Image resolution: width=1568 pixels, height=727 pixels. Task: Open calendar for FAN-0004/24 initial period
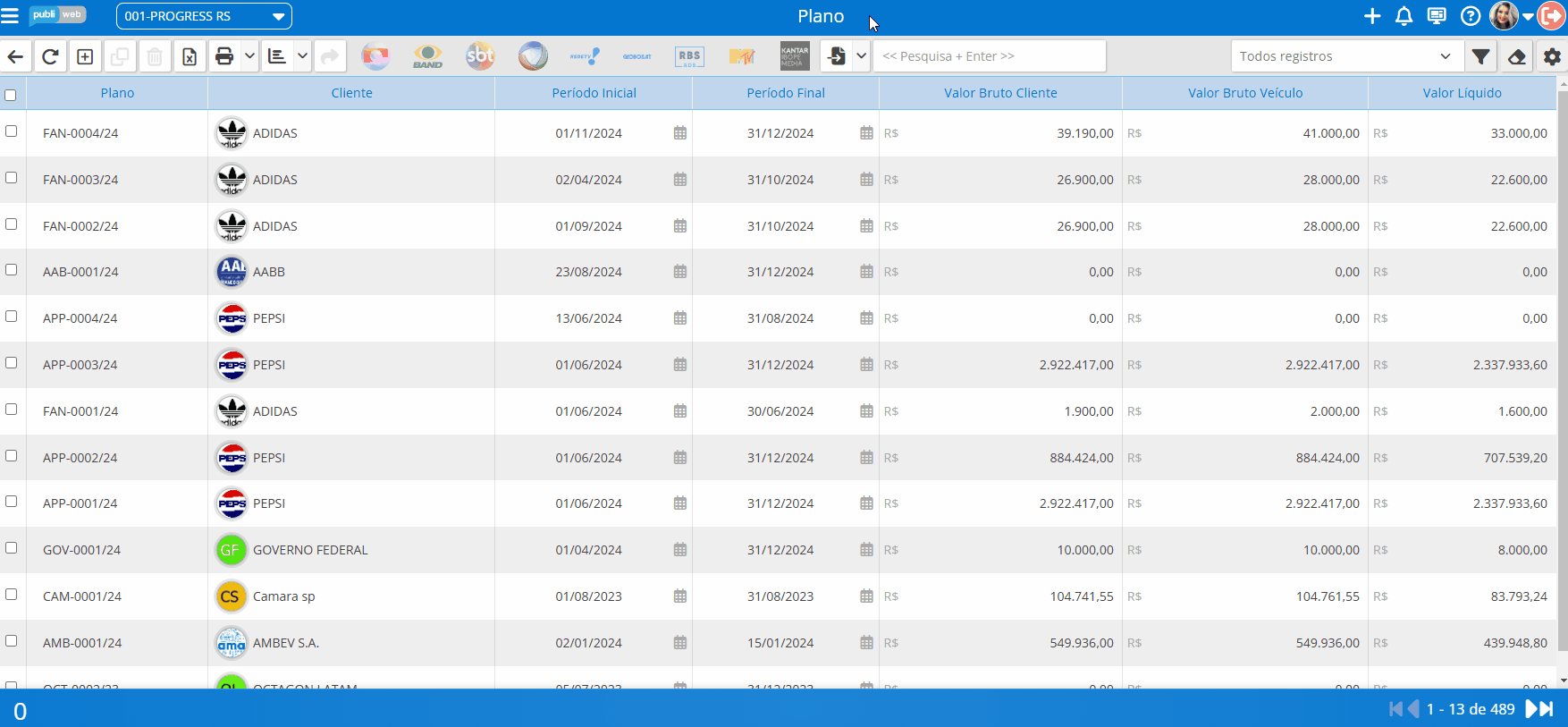[x=680, y=133]
